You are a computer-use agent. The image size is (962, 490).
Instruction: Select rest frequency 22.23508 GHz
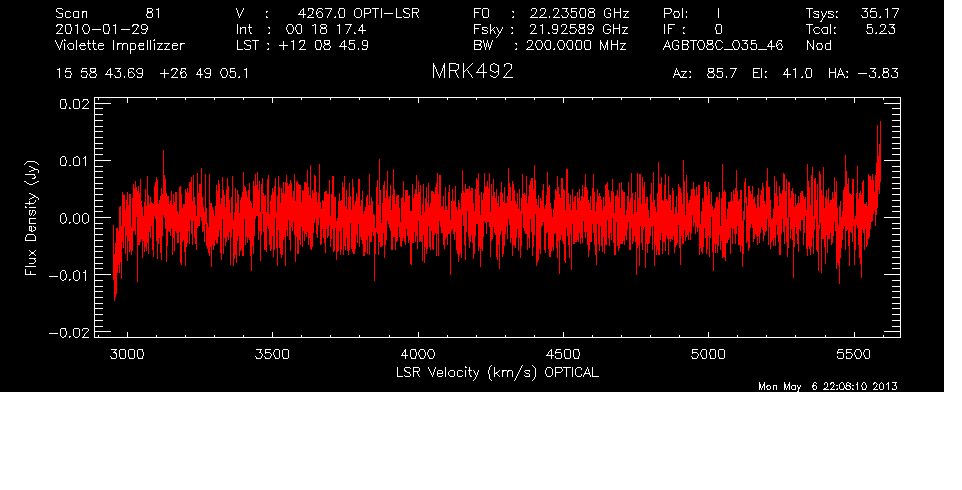[580, 13]
